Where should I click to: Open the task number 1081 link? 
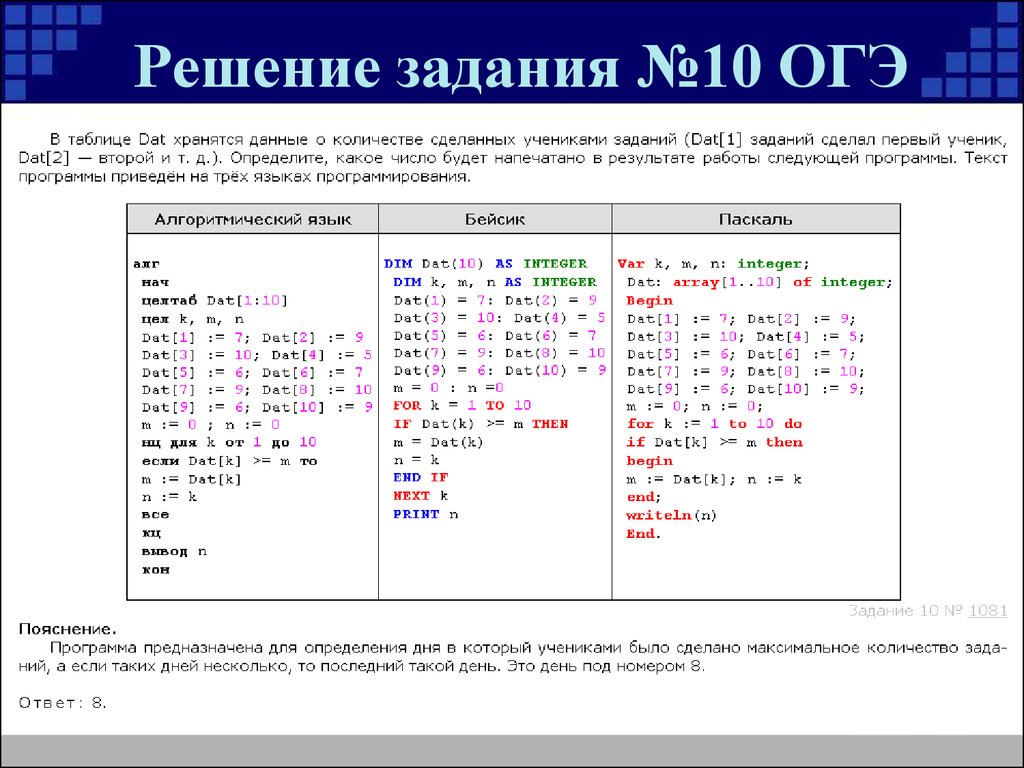pyautogui.click(x=987, y=611)
